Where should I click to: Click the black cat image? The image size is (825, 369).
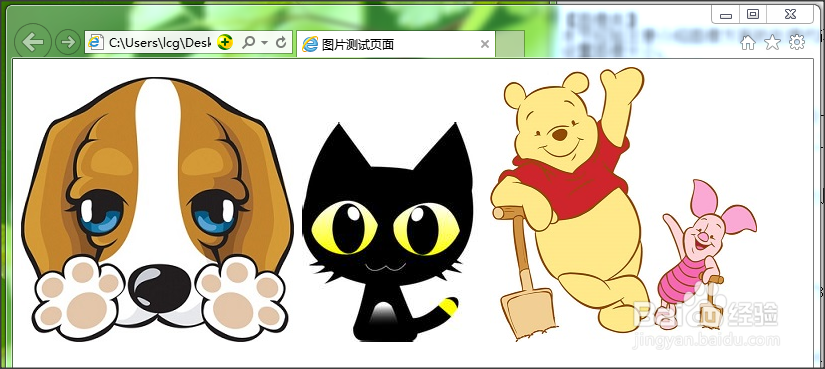387,232
